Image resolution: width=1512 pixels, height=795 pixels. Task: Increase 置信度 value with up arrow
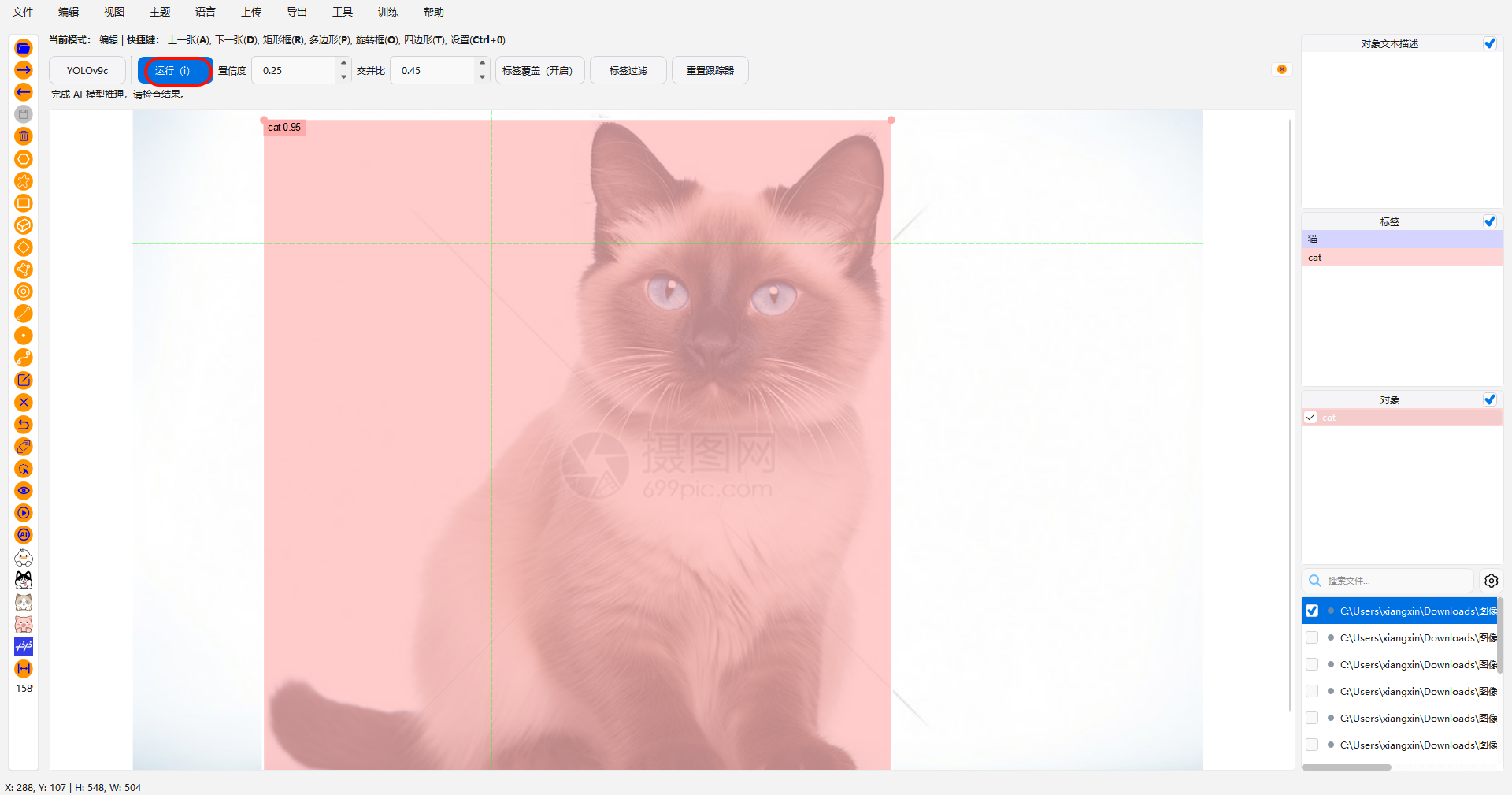click(343, 63)
